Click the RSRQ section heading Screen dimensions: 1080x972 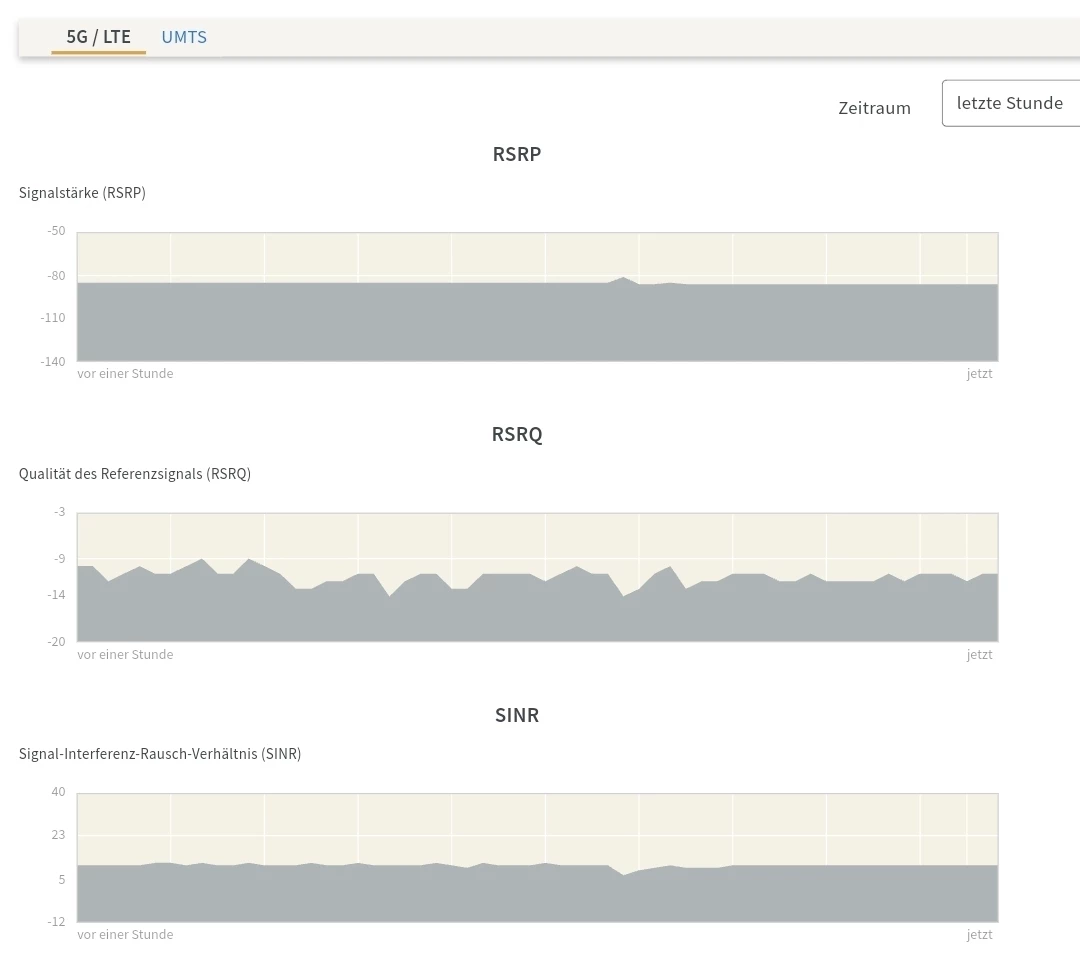click(517, 434)
